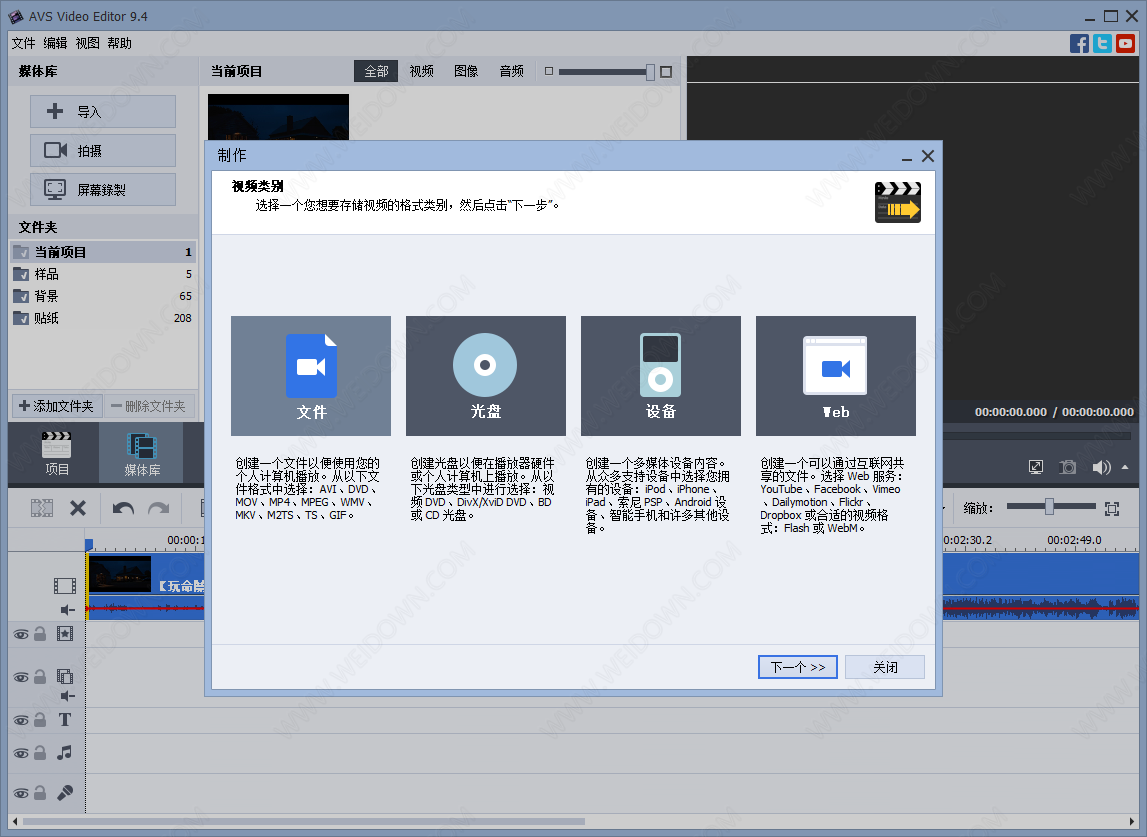Select the Web output category tile

pyautogui.click(x=835, y=376)
